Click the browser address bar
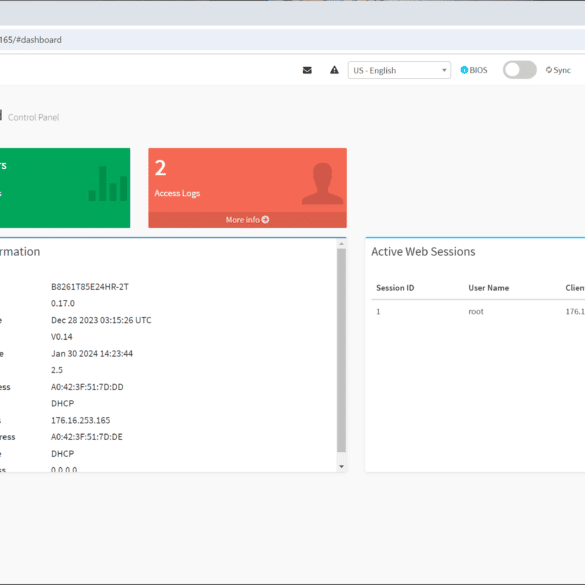 pyautogui.click(x=292, y=40)
